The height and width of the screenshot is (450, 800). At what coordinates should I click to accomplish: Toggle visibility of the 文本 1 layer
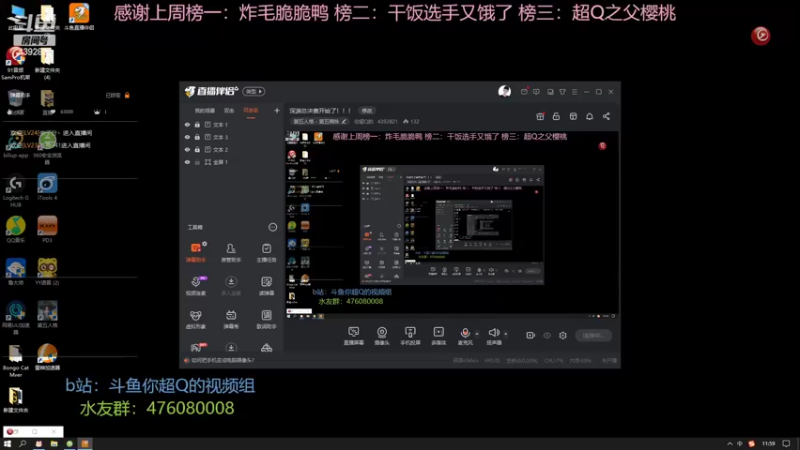187,124
